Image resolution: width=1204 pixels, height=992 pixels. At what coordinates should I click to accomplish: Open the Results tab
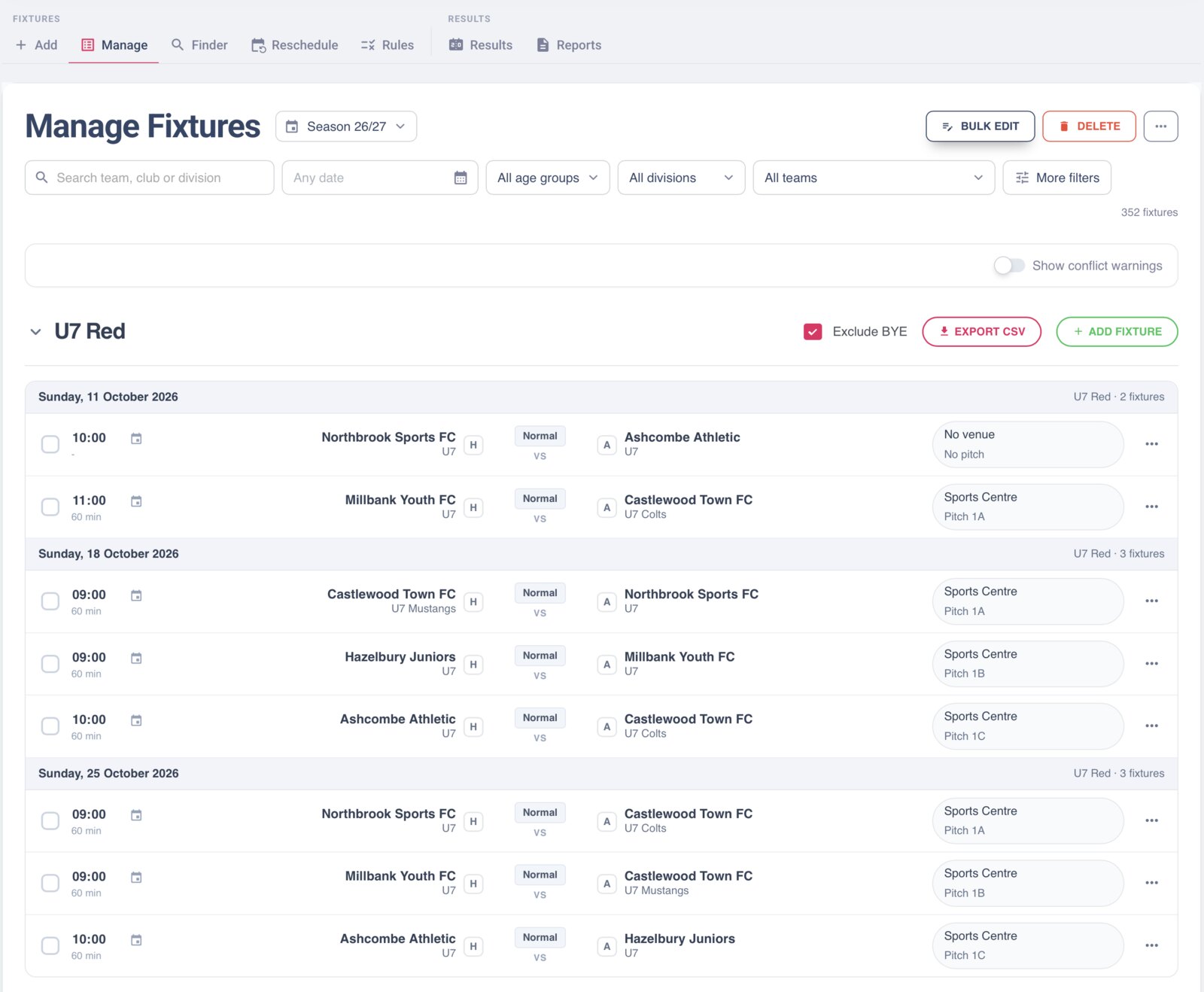(x=481, y=45)
